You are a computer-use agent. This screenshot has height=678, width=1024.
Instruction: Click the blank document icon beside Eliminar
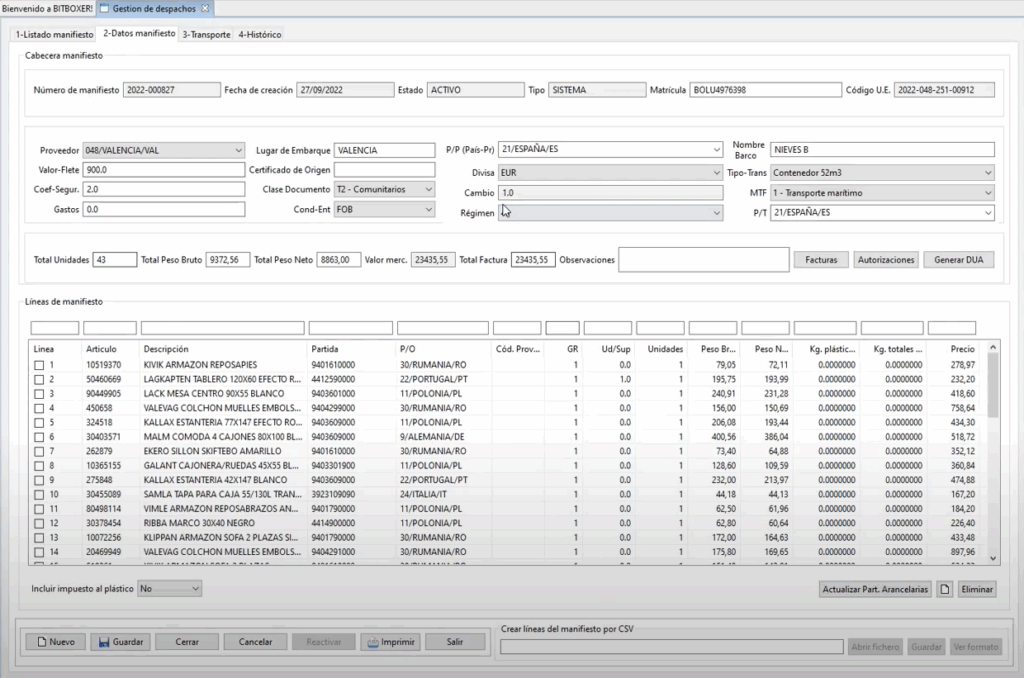(943, 590)
